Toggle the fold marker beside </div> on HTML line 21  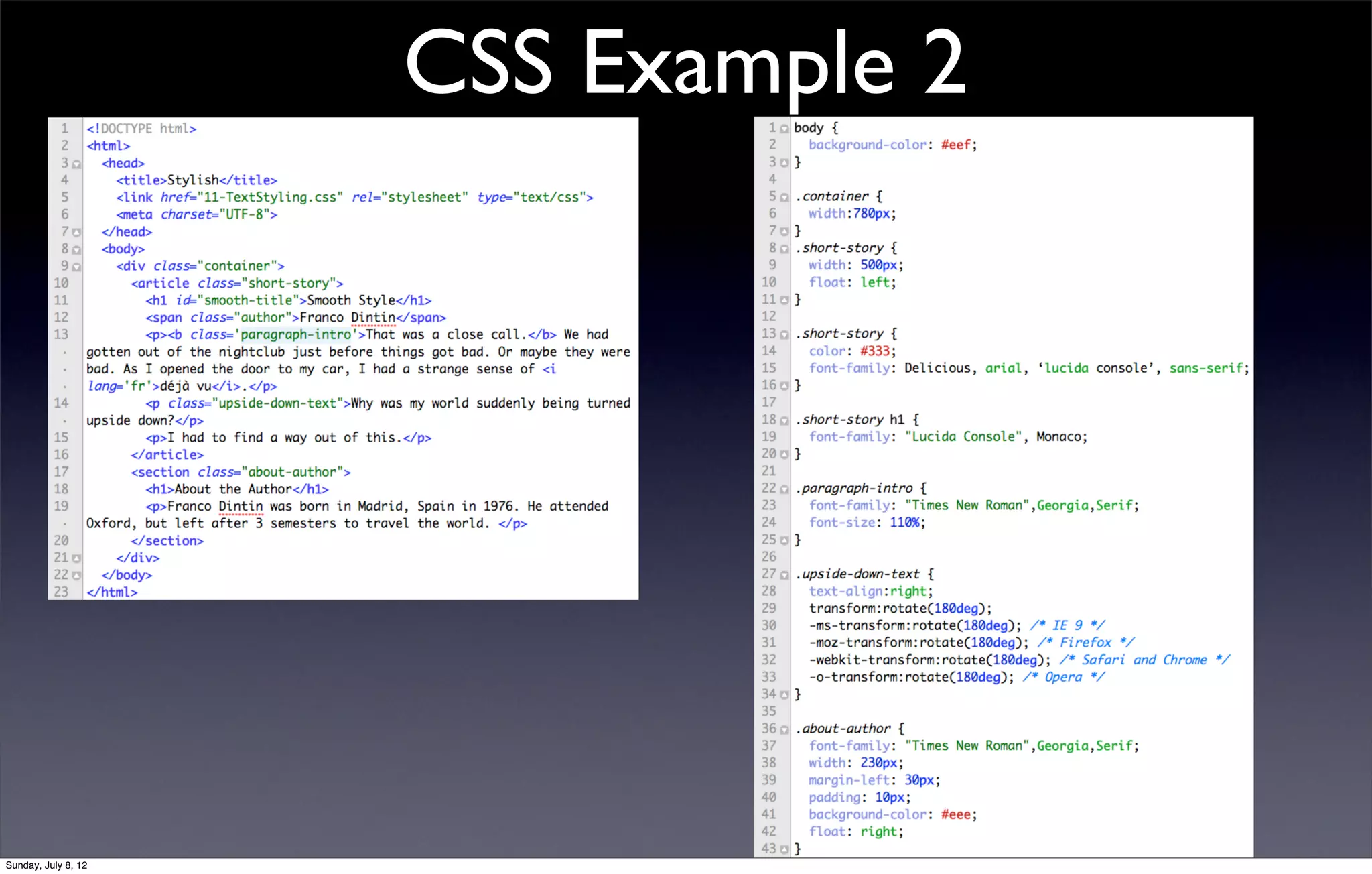click(77, 558)
